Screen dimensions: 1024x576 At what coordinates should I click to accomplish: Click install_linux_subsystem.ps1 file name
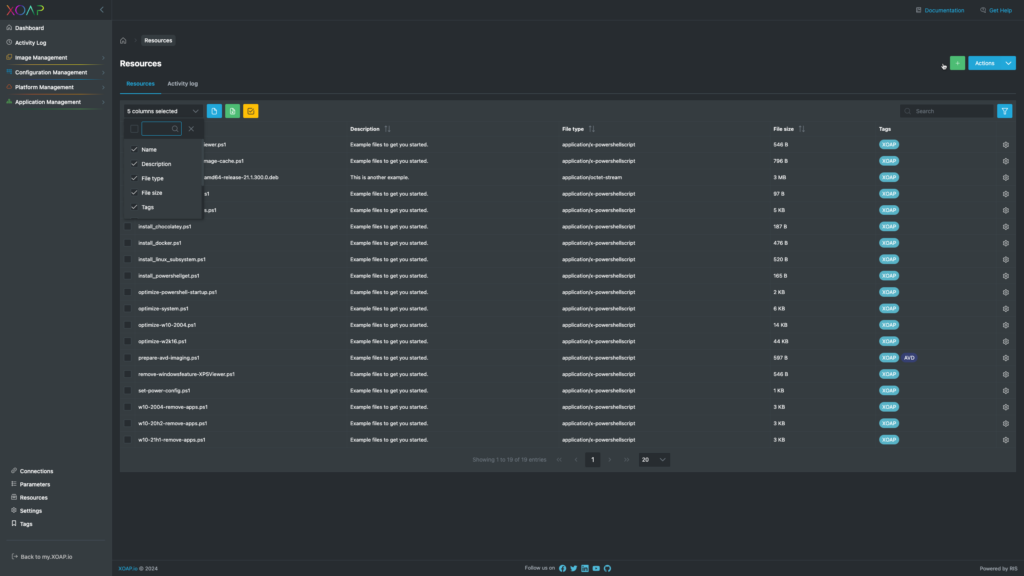[x=172, y=259]
